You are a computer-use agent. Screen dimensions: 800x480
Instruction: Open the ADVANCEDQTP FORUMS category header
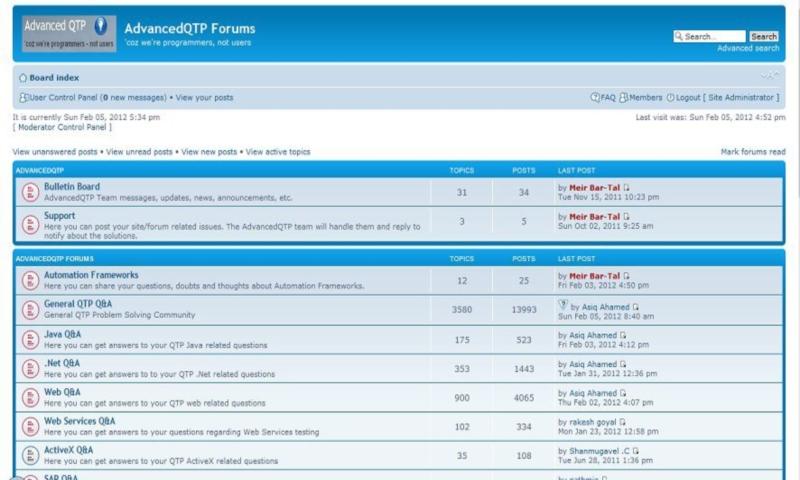[x=55, y=259]
